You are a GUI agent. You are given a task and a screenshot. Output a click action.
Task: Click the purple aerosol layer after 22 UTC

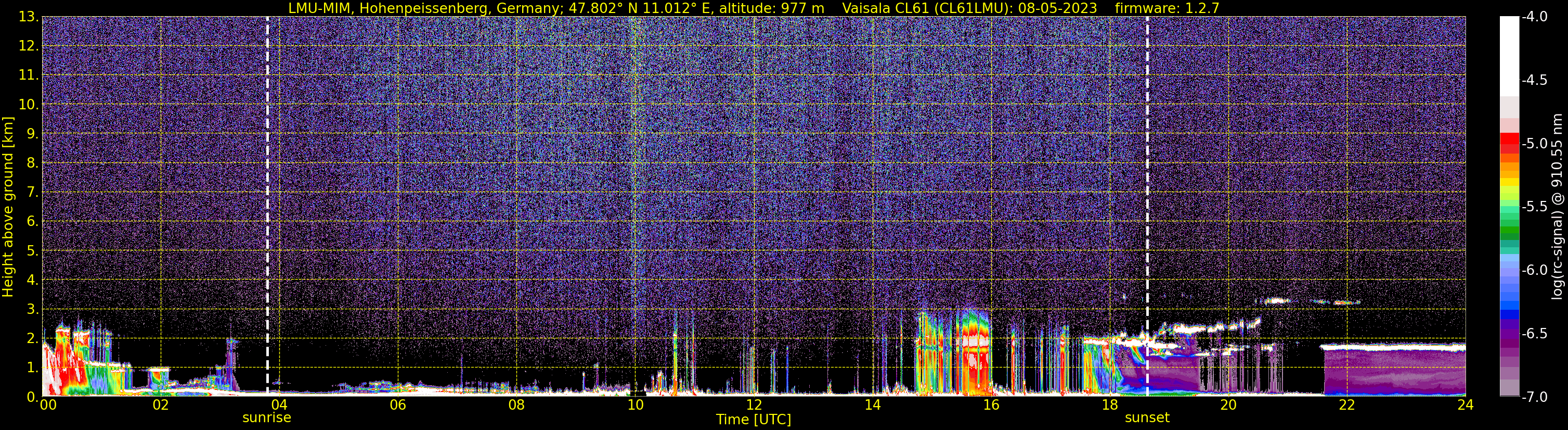click(x=1394, y=372)
